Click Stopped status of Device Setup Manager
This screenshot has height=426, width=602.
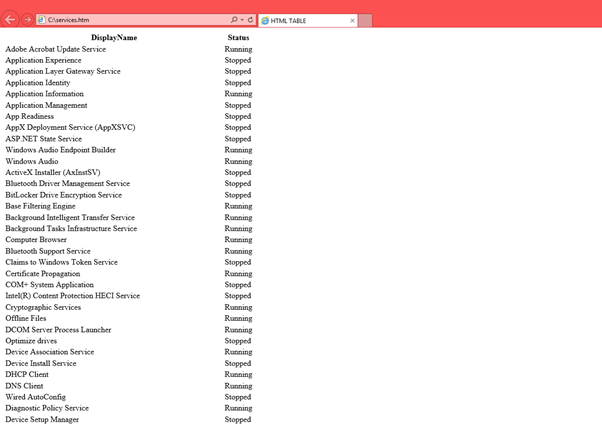click(238, 420)
